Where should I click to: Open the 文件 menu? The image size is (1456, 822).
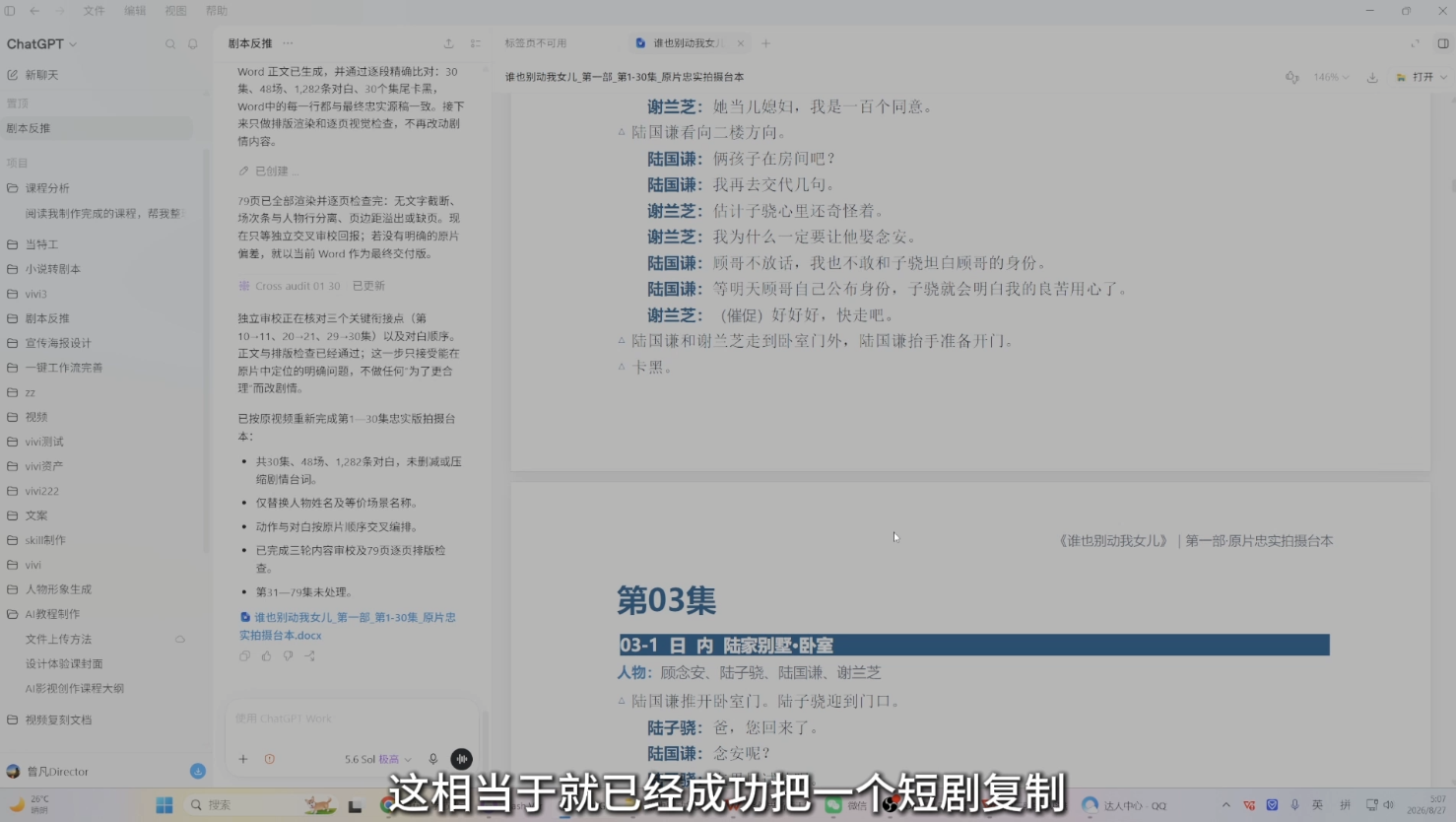pos(94,11)
